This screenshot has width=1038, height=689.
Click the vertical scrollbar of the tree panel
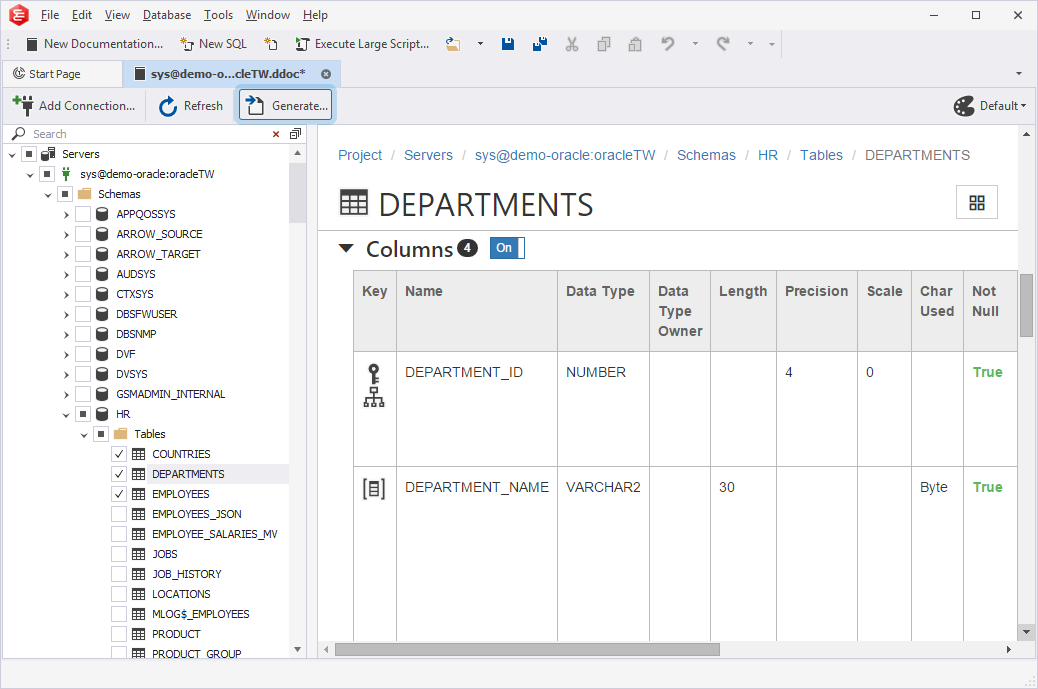pyautogui.click(x=297, y=192)
